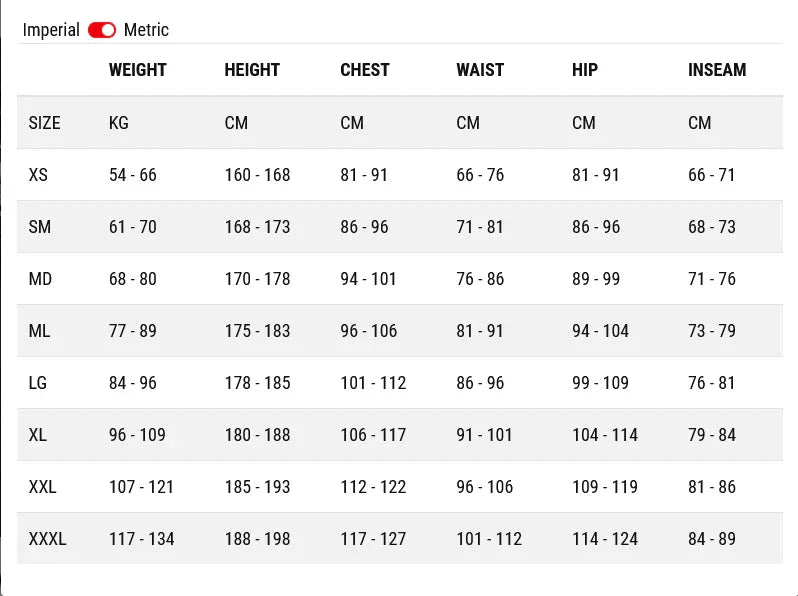Select the HIP column header

click(x=585, y=70)
